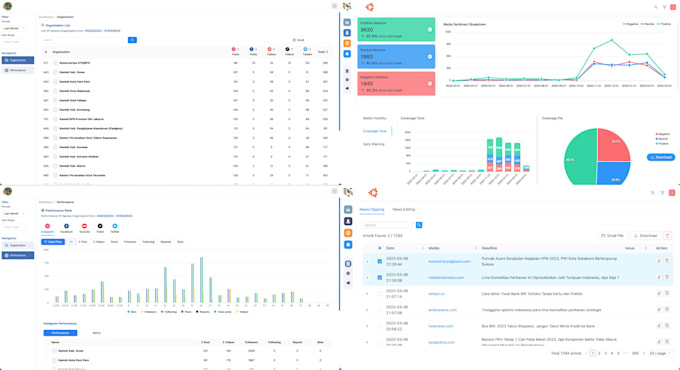Click the header search icon in Media Sentiment panel
680x370 pixels.
[x=655, y=7]
